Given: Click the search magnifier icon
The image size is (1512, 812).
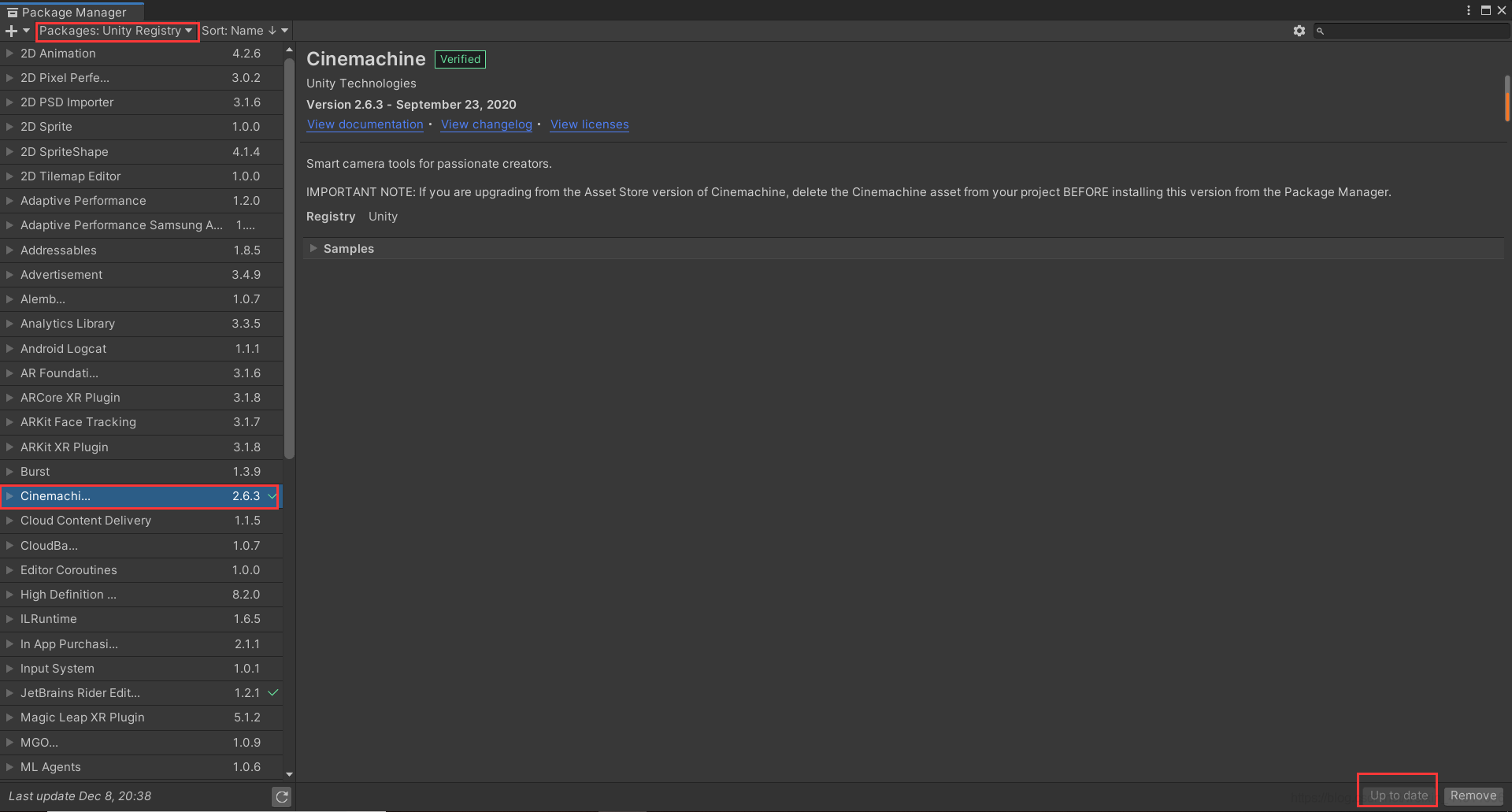Looking at the screenshot, I should tap(1321, 31).
